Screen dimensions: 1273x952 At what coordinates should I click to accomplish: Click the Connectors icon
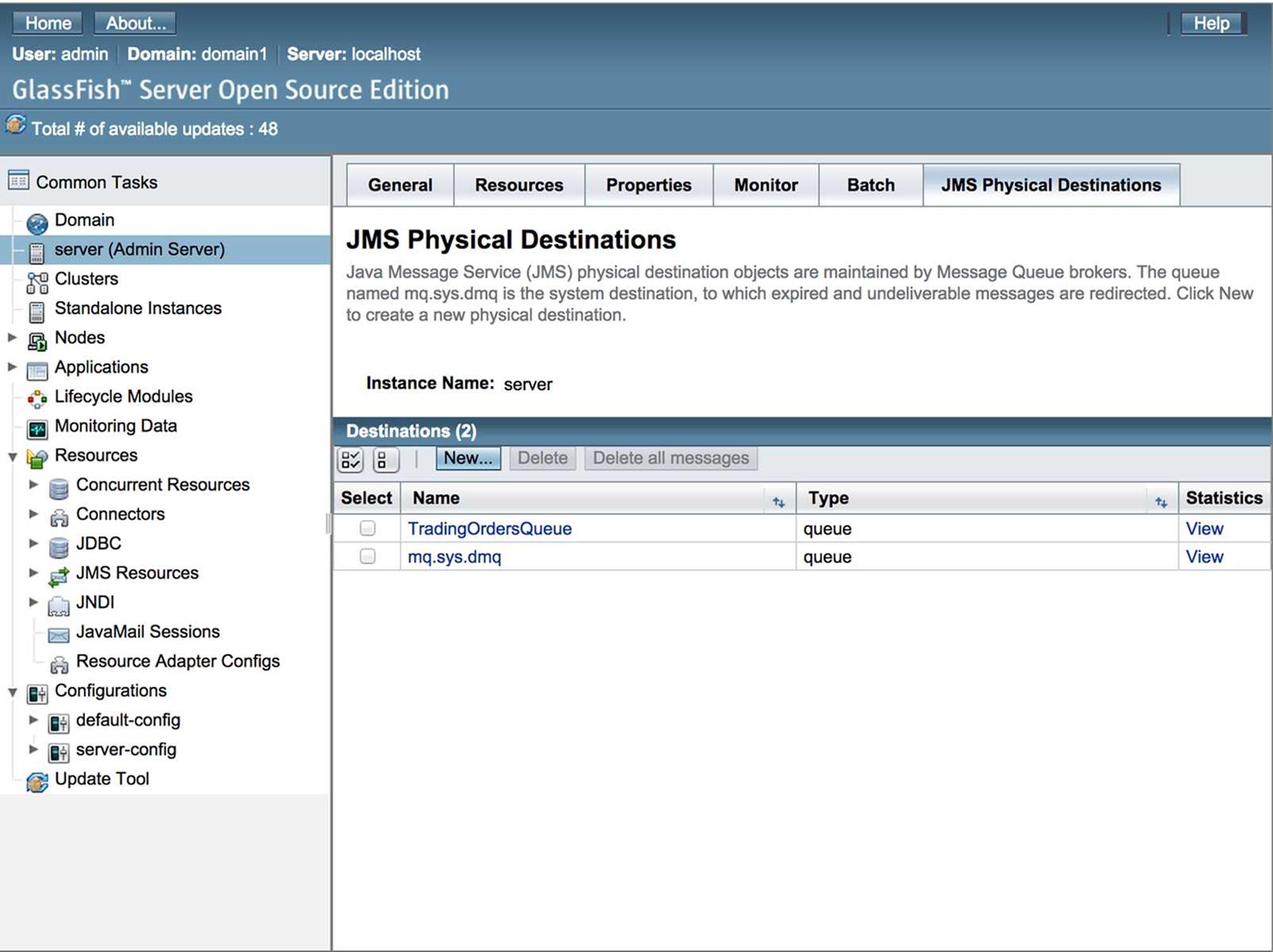pos(59,517)
